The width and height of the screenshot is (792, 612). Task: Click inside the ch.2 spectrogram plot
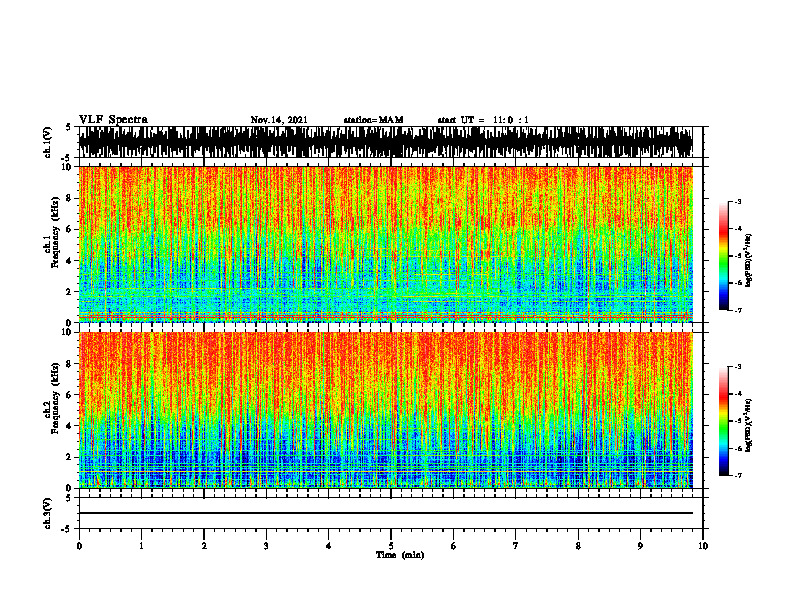(385, 410)
